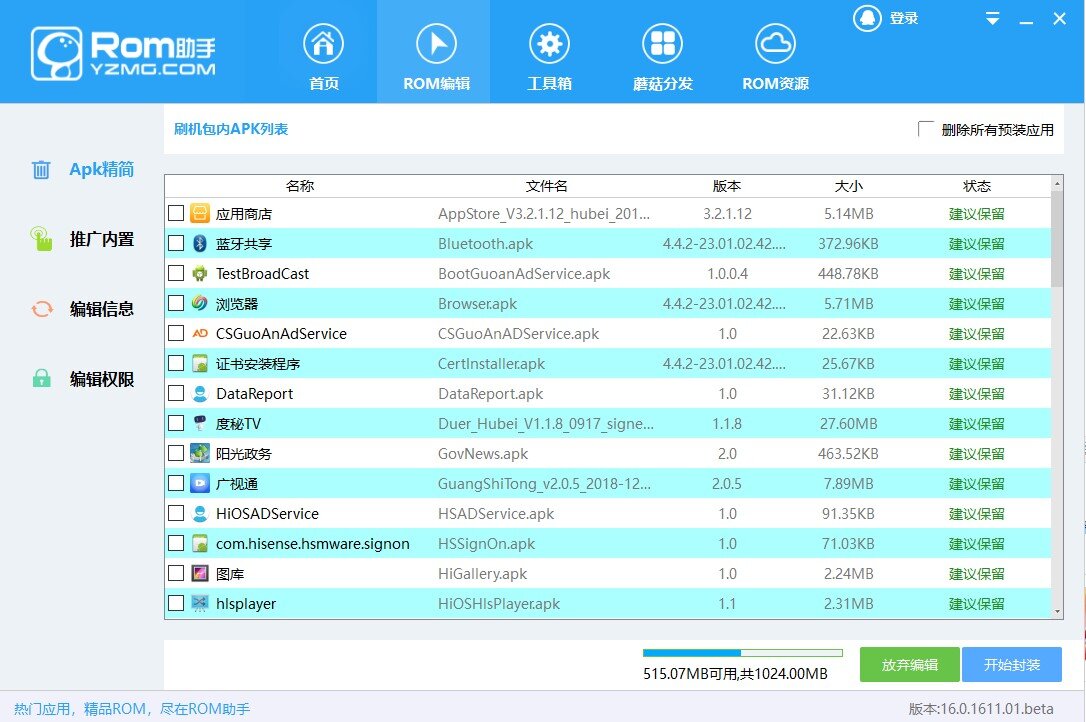Select Apk精简 in the sidebar
This screenshot has height=722, width=1086.
pyautogui.click(x=101, y=169)
